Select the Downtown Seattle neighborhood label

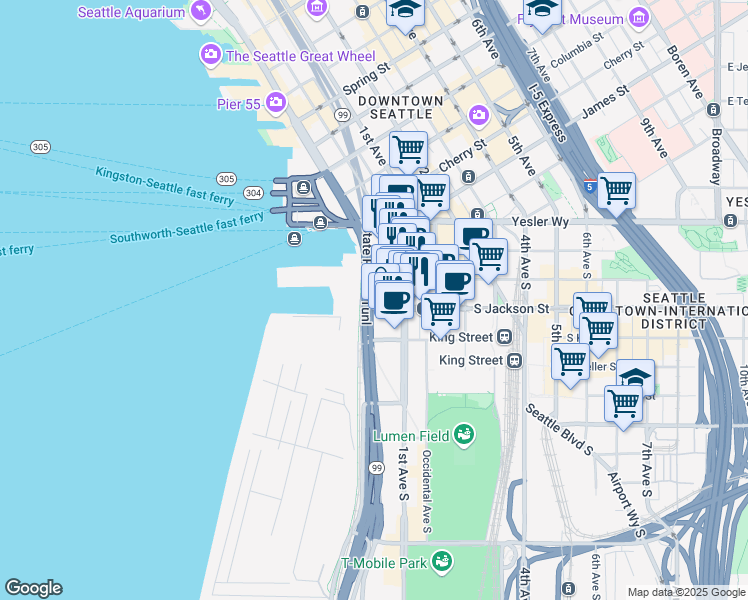click(x=401, y=108)
